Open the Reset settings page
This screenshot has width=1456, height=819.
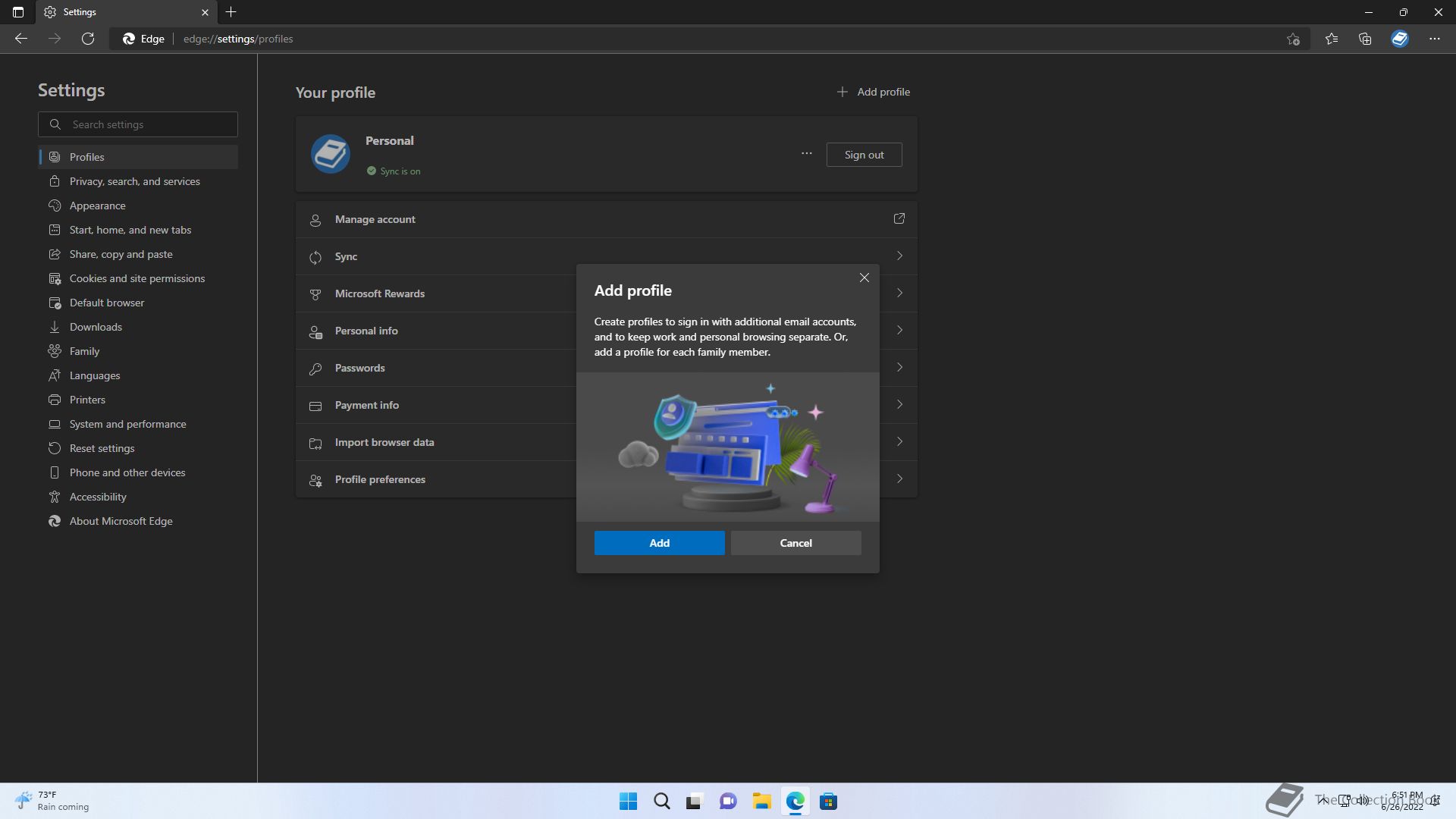(x=138, y=448)
